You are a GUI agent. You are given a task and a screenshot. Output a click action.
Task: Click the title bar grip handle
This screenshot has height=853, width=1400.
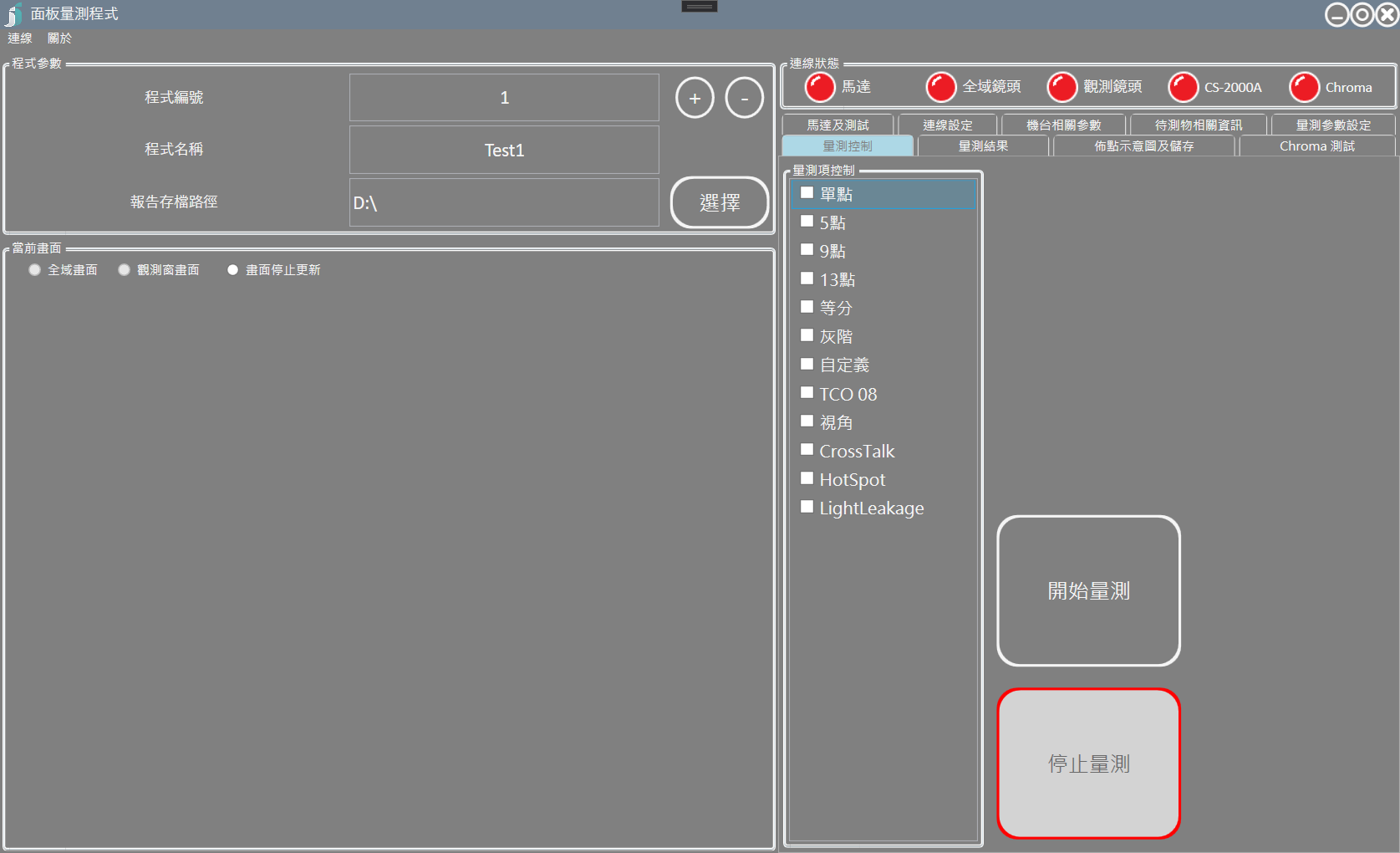pos(700,7)
